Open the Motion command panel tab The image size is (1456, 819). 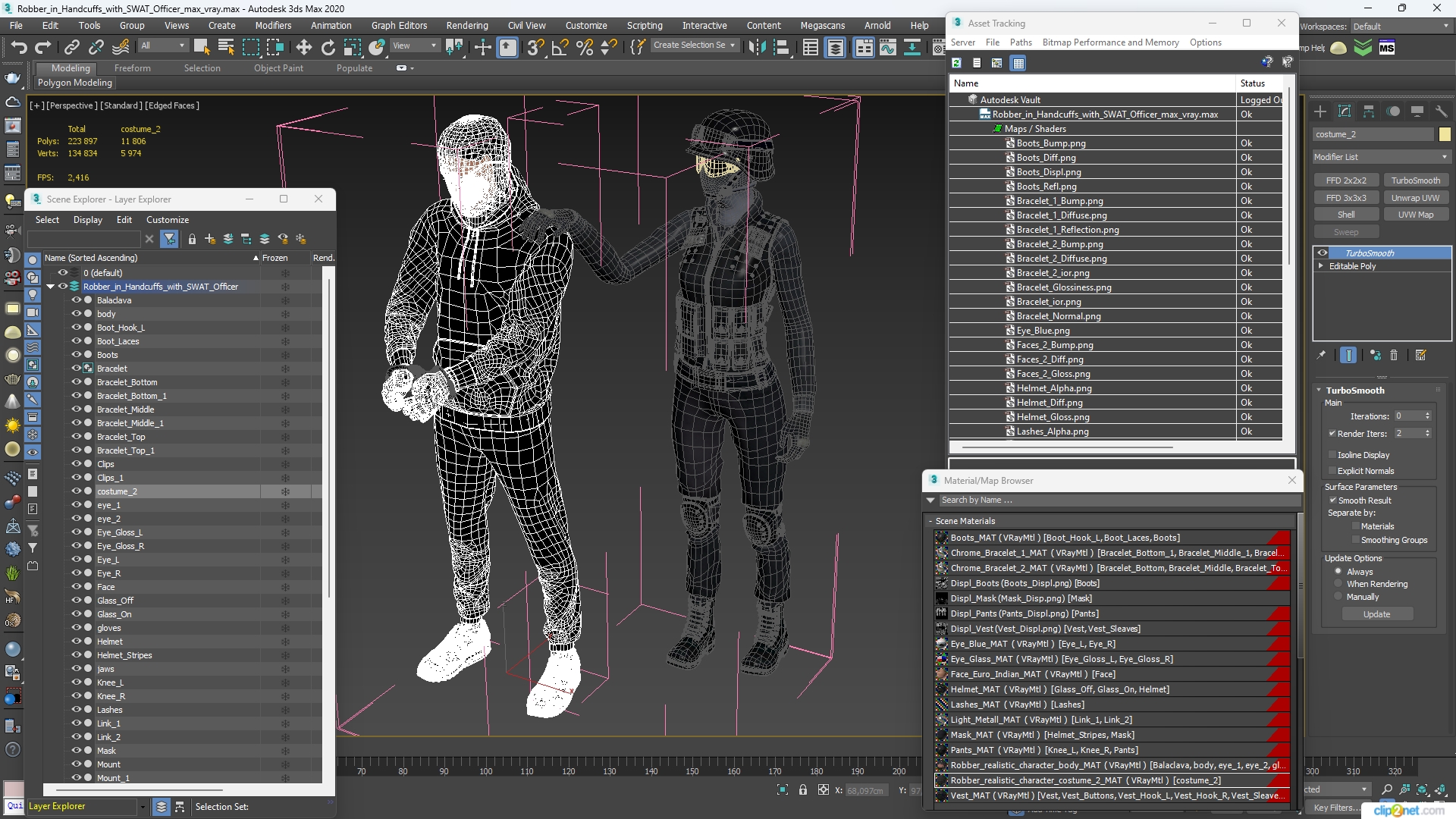[x=1393, y=111]
